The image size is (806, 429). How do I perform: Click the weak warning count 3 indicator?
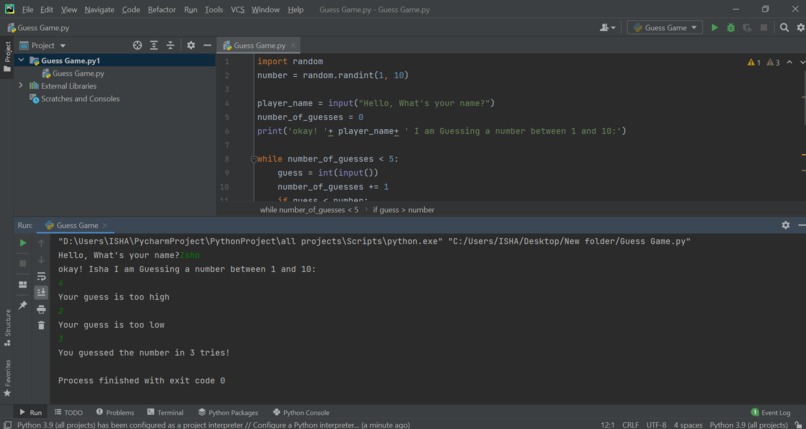click(773, 62)
